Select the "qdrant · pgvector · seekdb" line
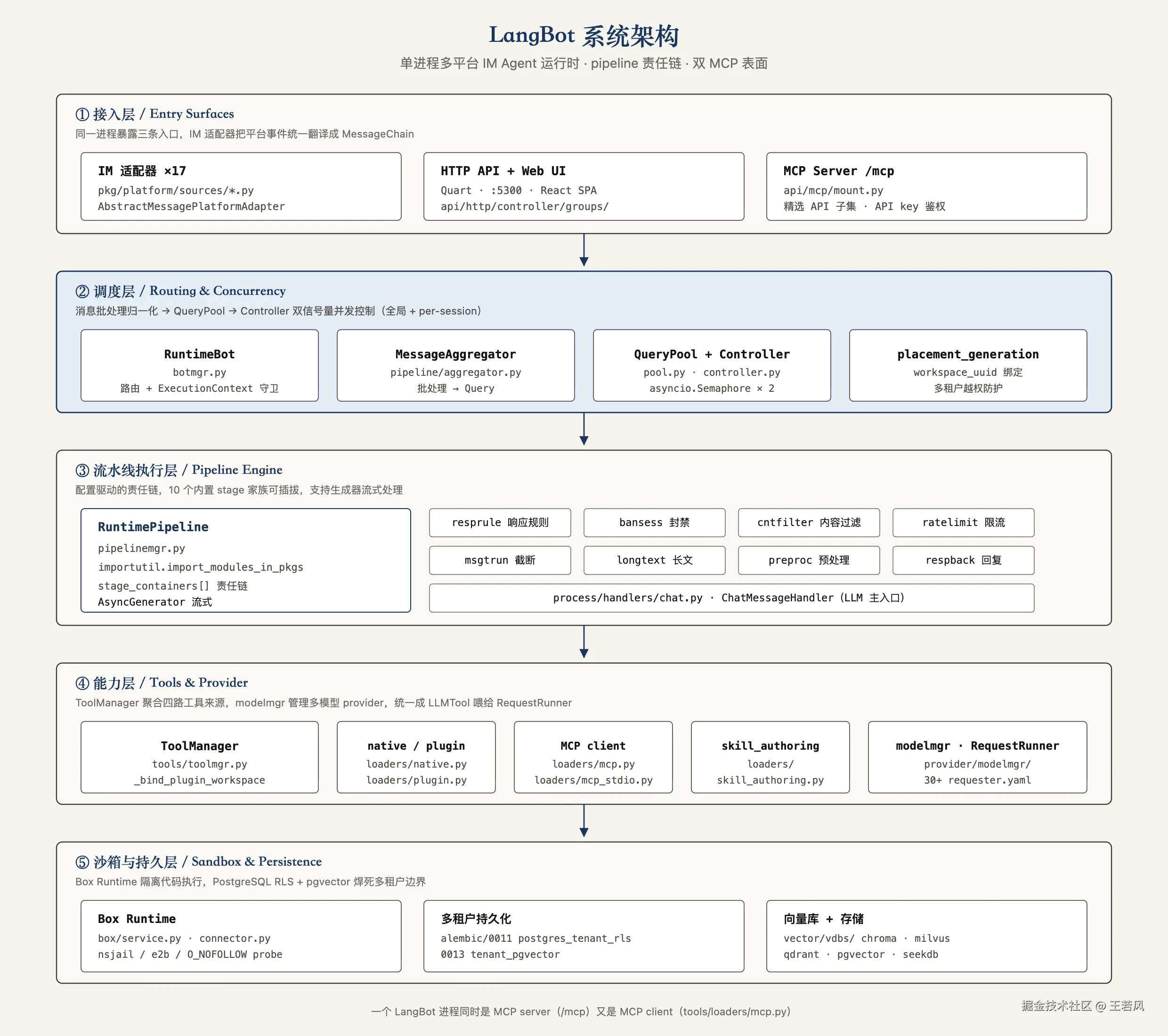Viewport: 1168px width, 1036px height. 860,954
